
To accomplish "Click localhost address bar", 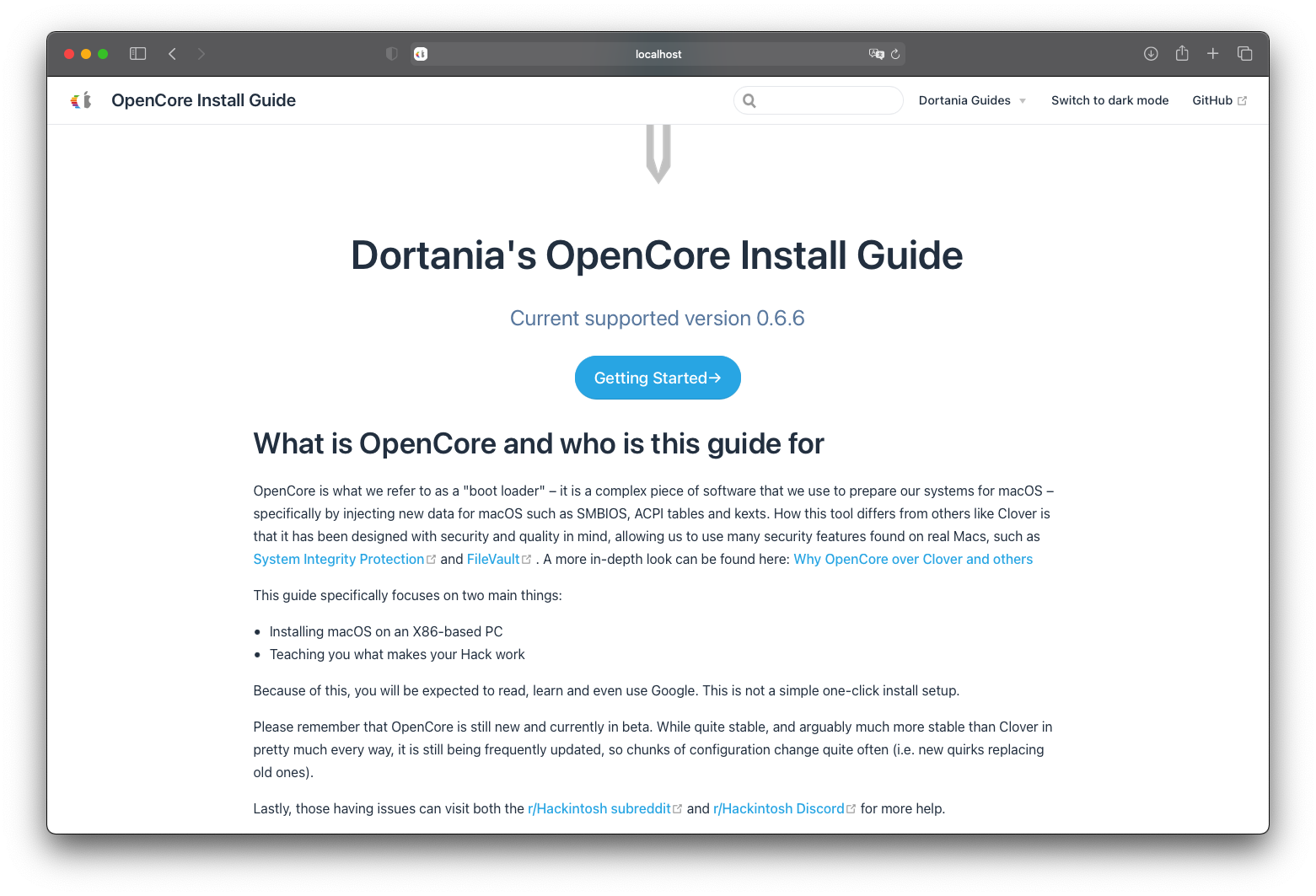I will click(x=658, y=54).
